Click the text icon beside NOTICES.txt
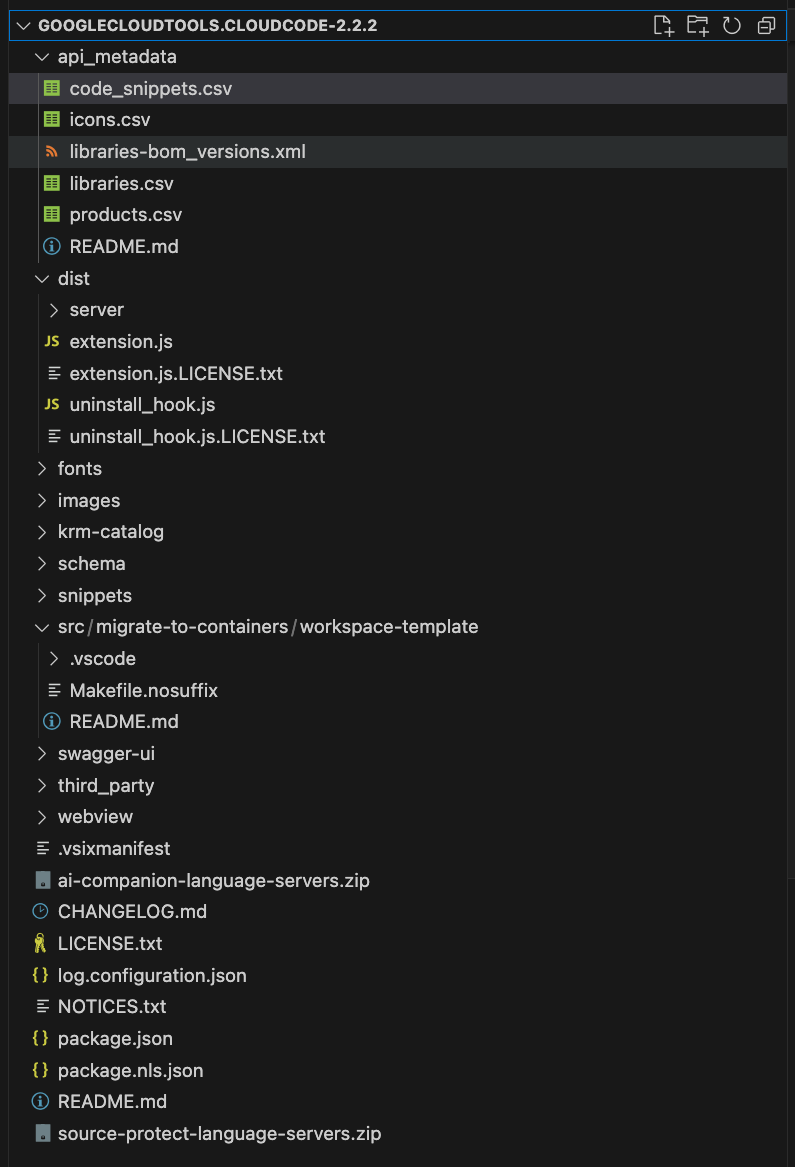Image resolution: width=795 pixels, height=1167 pixels. [x=42, y=1006]
